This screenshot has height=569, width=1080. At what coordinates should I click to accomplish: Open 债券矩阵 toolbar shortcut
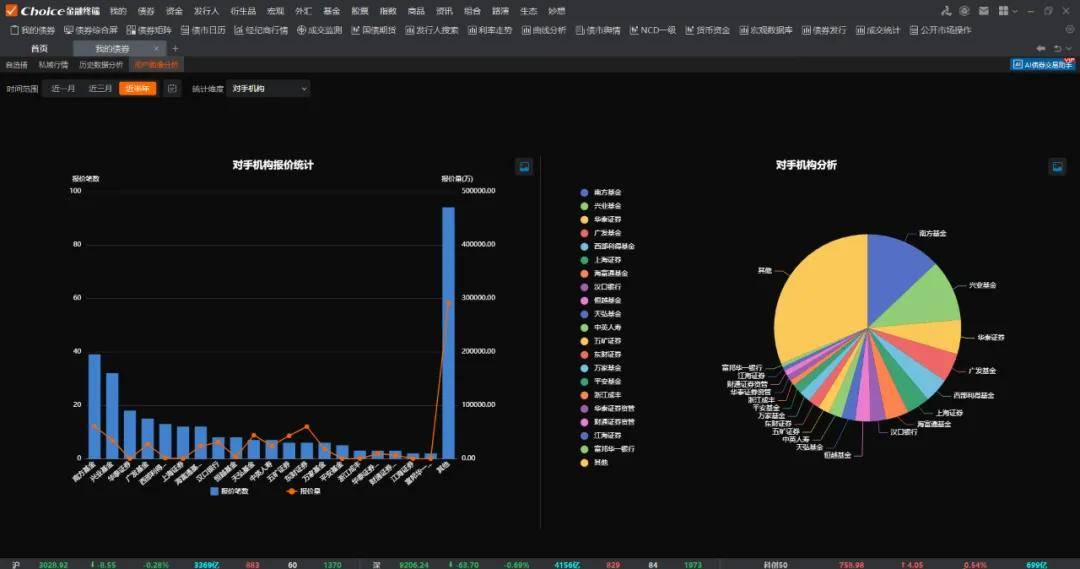(149, 30)
